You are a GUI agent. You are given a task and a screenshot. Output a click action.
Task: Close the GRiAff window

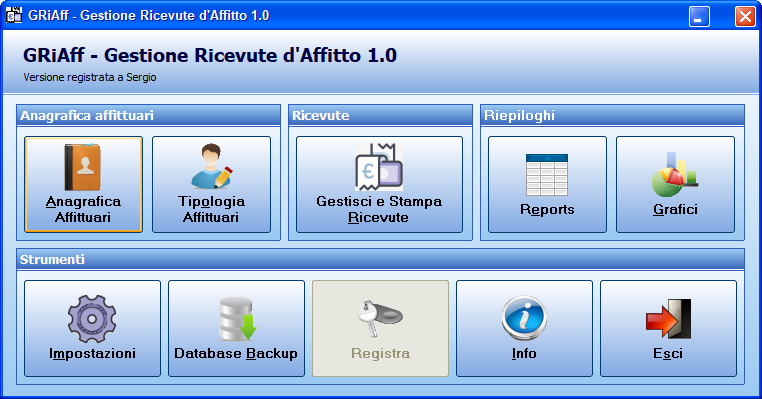[x=745, y=16]
